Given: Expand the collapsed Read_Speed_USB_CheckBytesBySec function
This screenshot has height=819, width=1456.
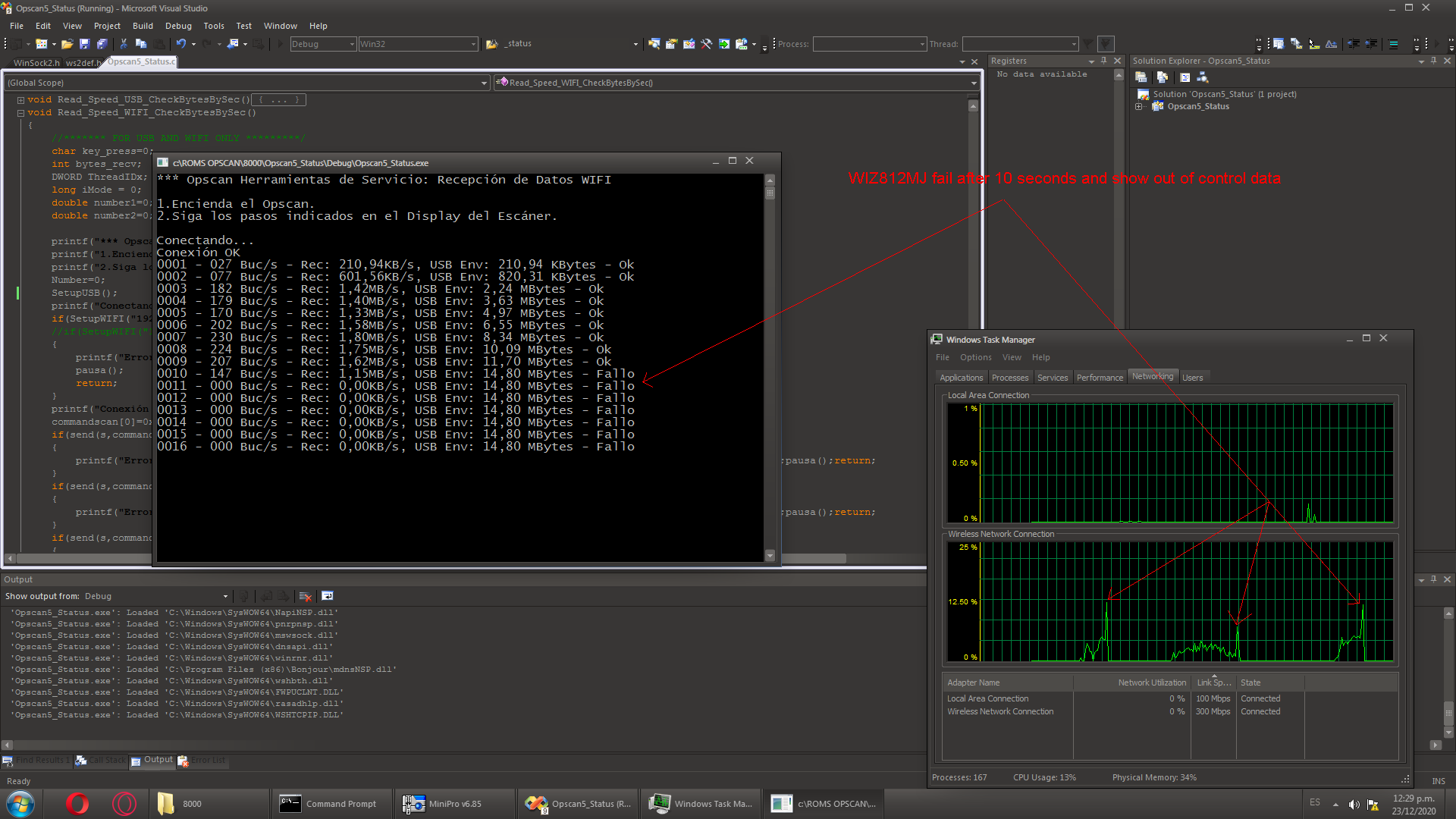Looking at the screenshot, I should point(21,100).
